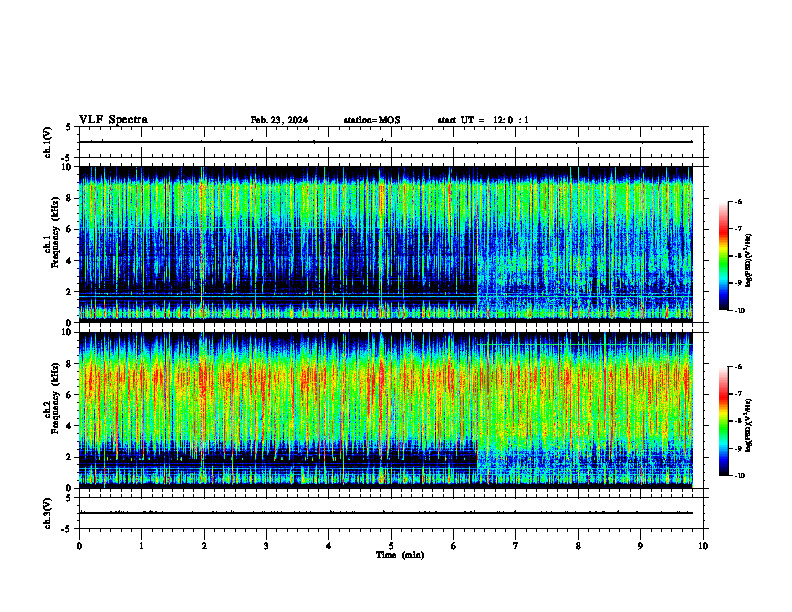Click the rightmost time axis label "10"
Screen dimensions: 792x612
pyautogui.click(x=703, y=546)
